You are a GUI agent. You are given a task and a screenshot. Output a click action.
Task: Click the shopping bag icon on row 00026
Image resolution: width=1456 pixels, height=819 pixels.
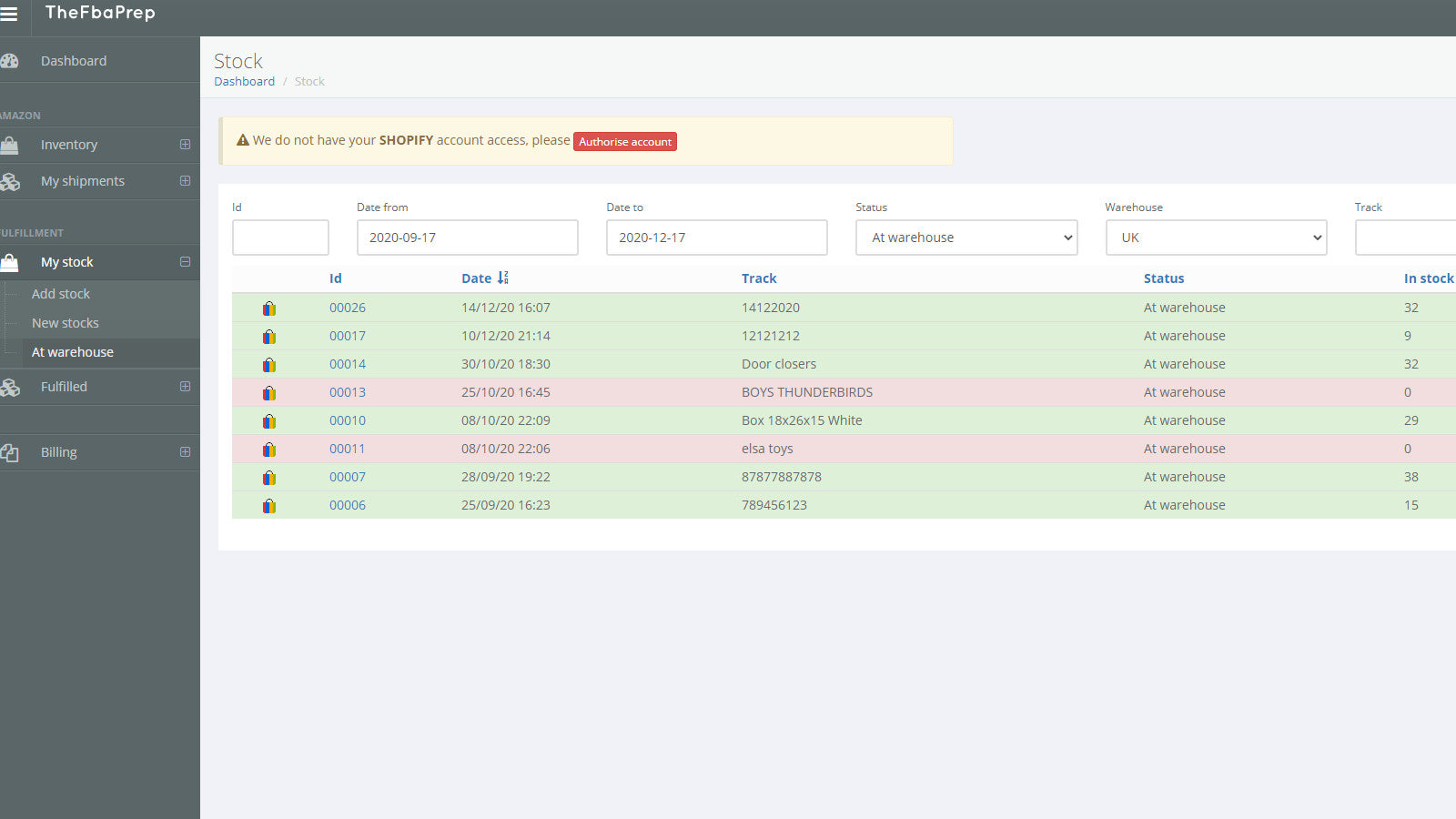(x=269, y=308)
